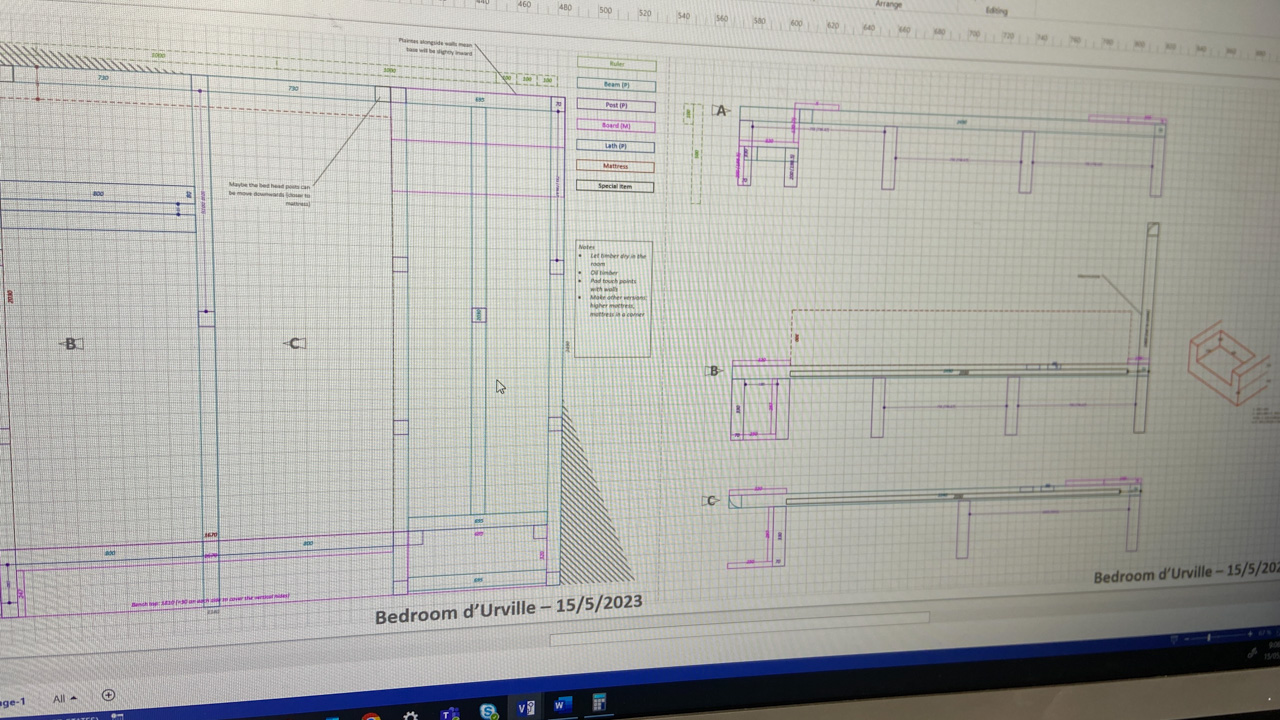Open Microsoft Word from the taskbar
The width and height of the screenshot is (1280, 720).
(561, 705)
